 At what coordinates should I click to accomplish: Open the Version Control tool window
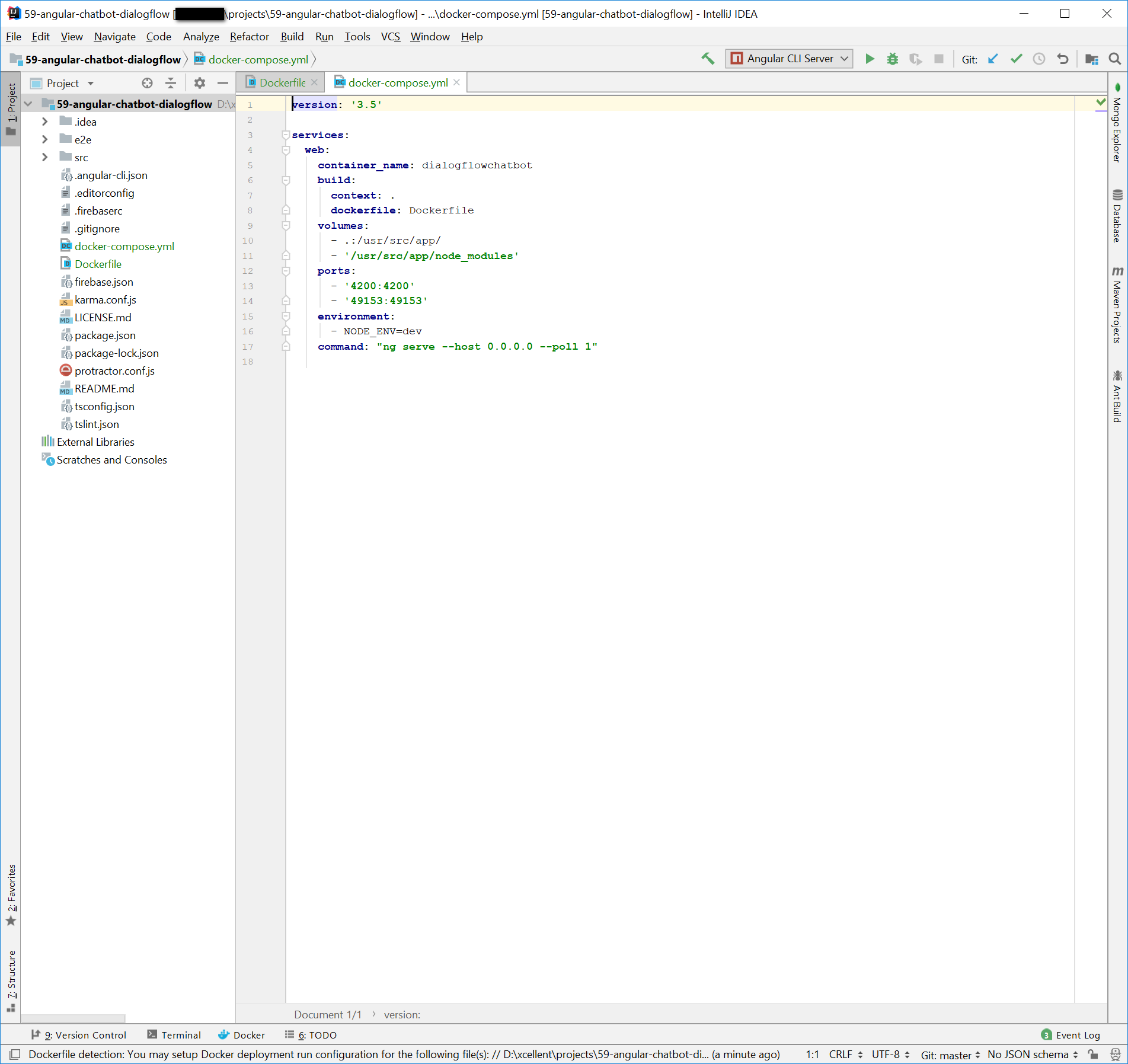point(79,1035)
